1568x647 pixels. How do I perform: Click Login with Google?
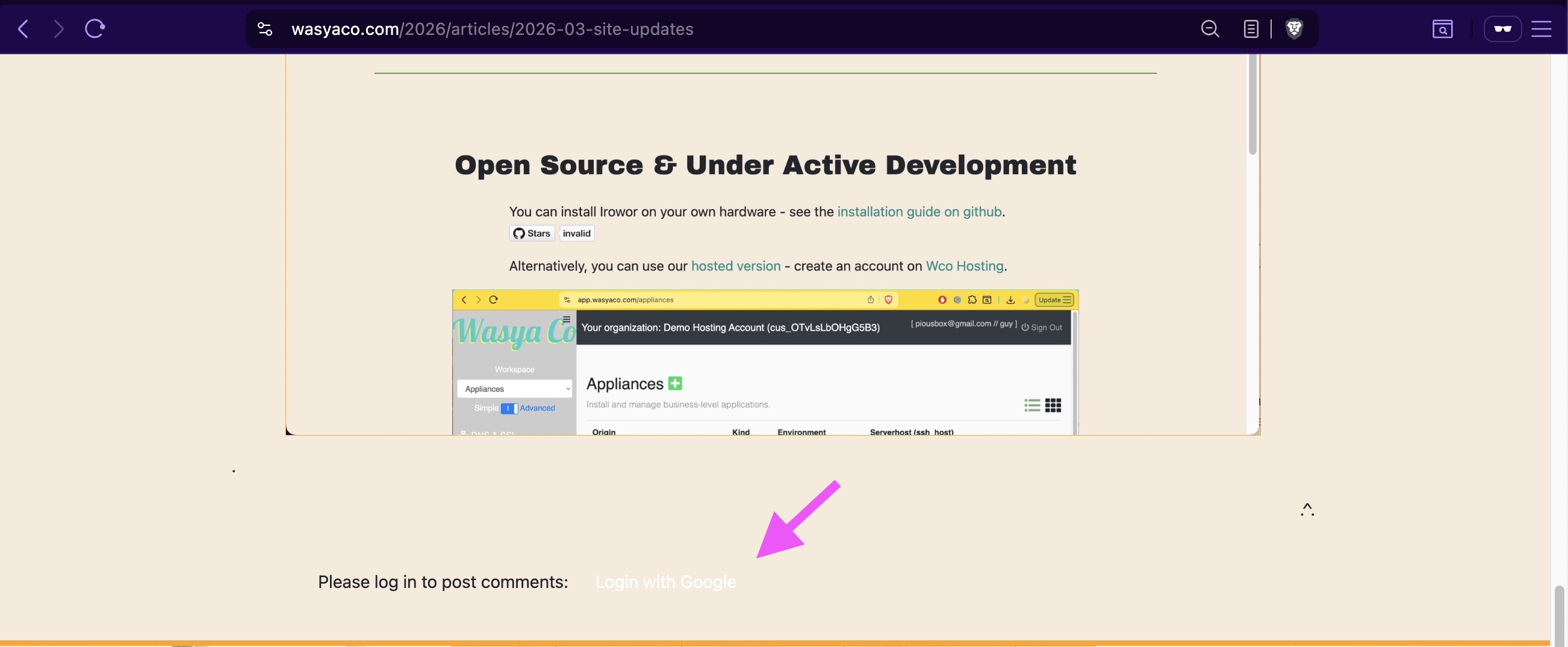665,582
